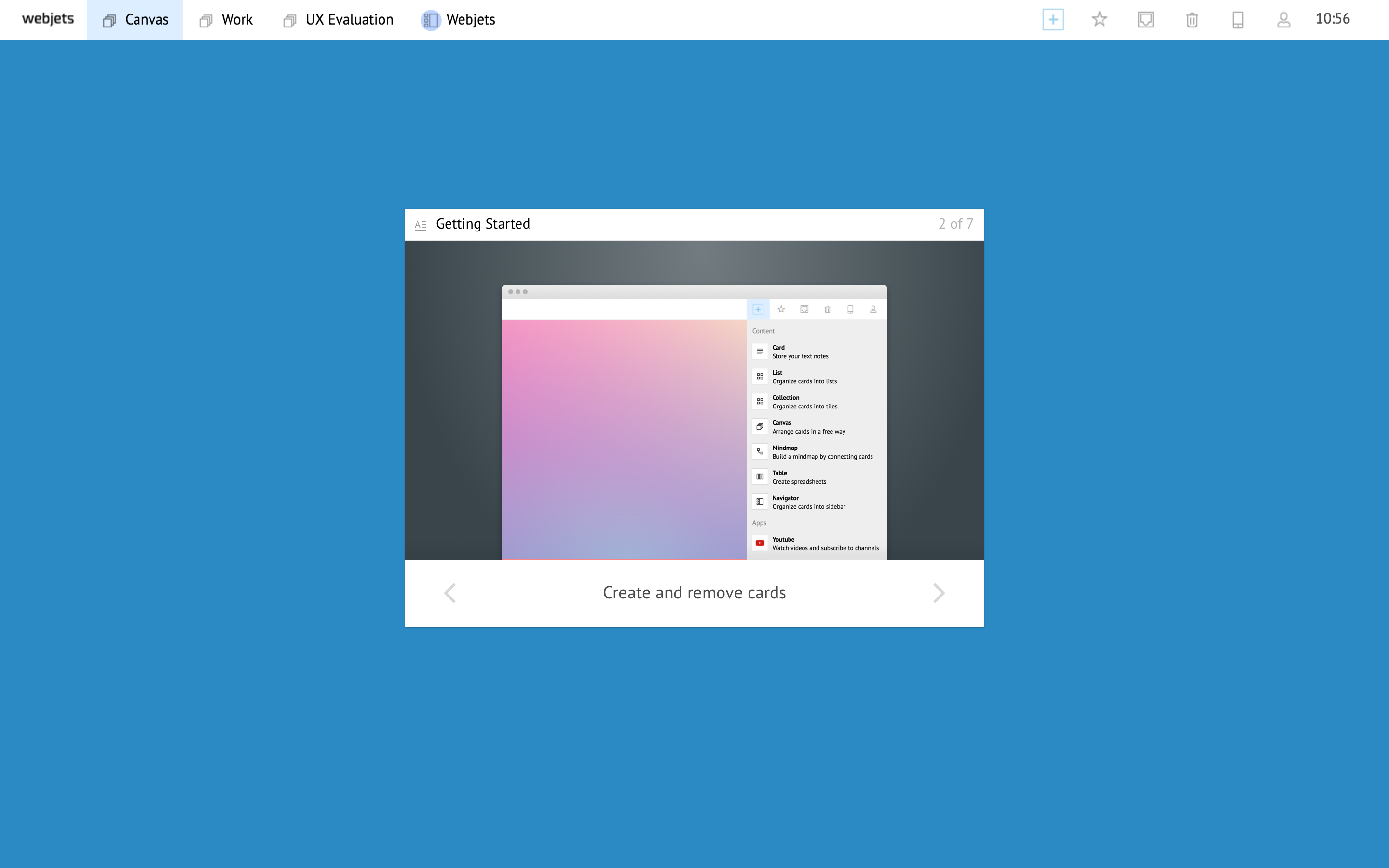This screenshot has height=868, width=1389.
Task: Open the star favorites icon
Action: tap(1099, 19)
